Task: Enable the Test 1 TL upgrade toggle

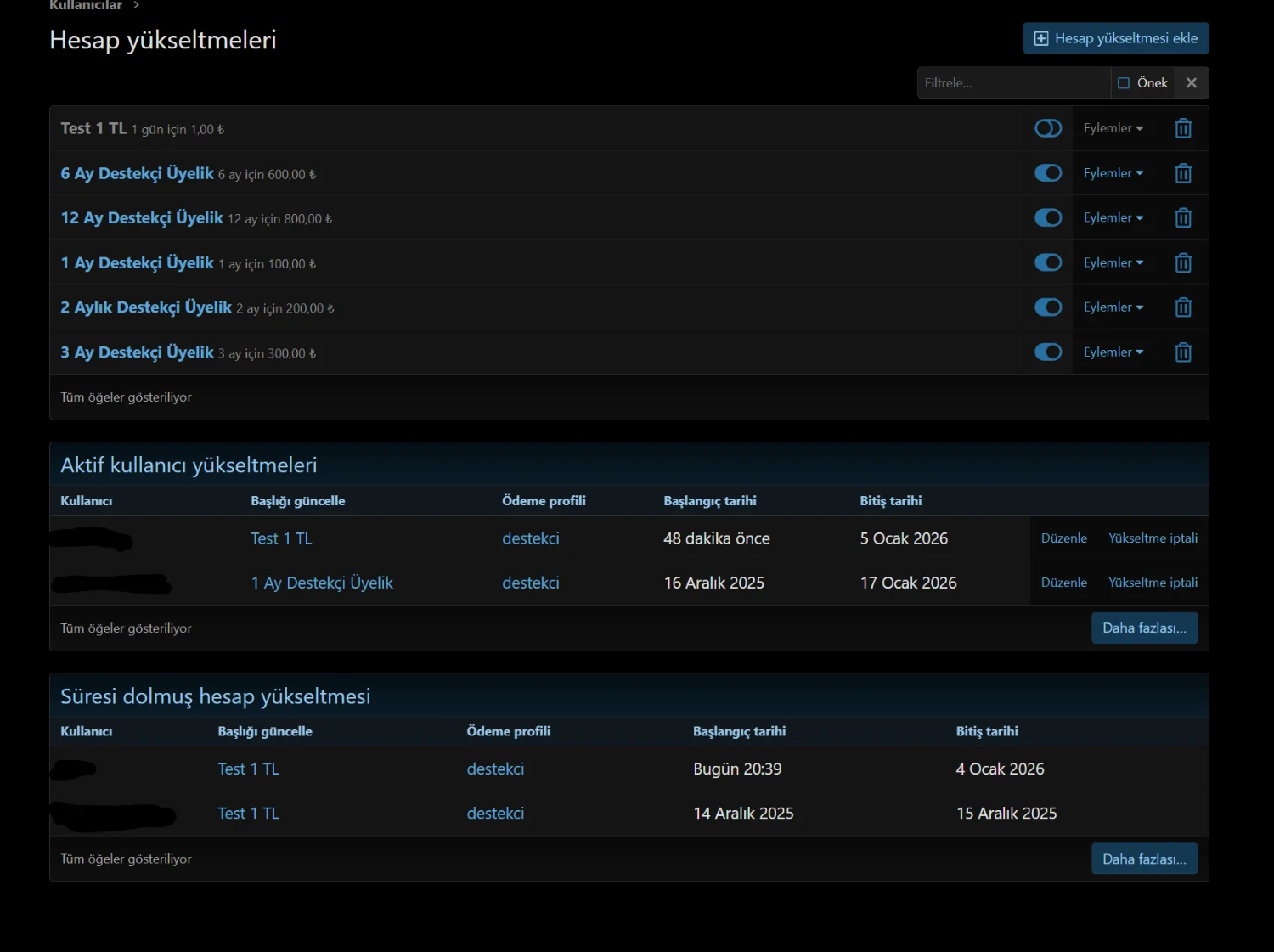Action: coord(1048,128)
